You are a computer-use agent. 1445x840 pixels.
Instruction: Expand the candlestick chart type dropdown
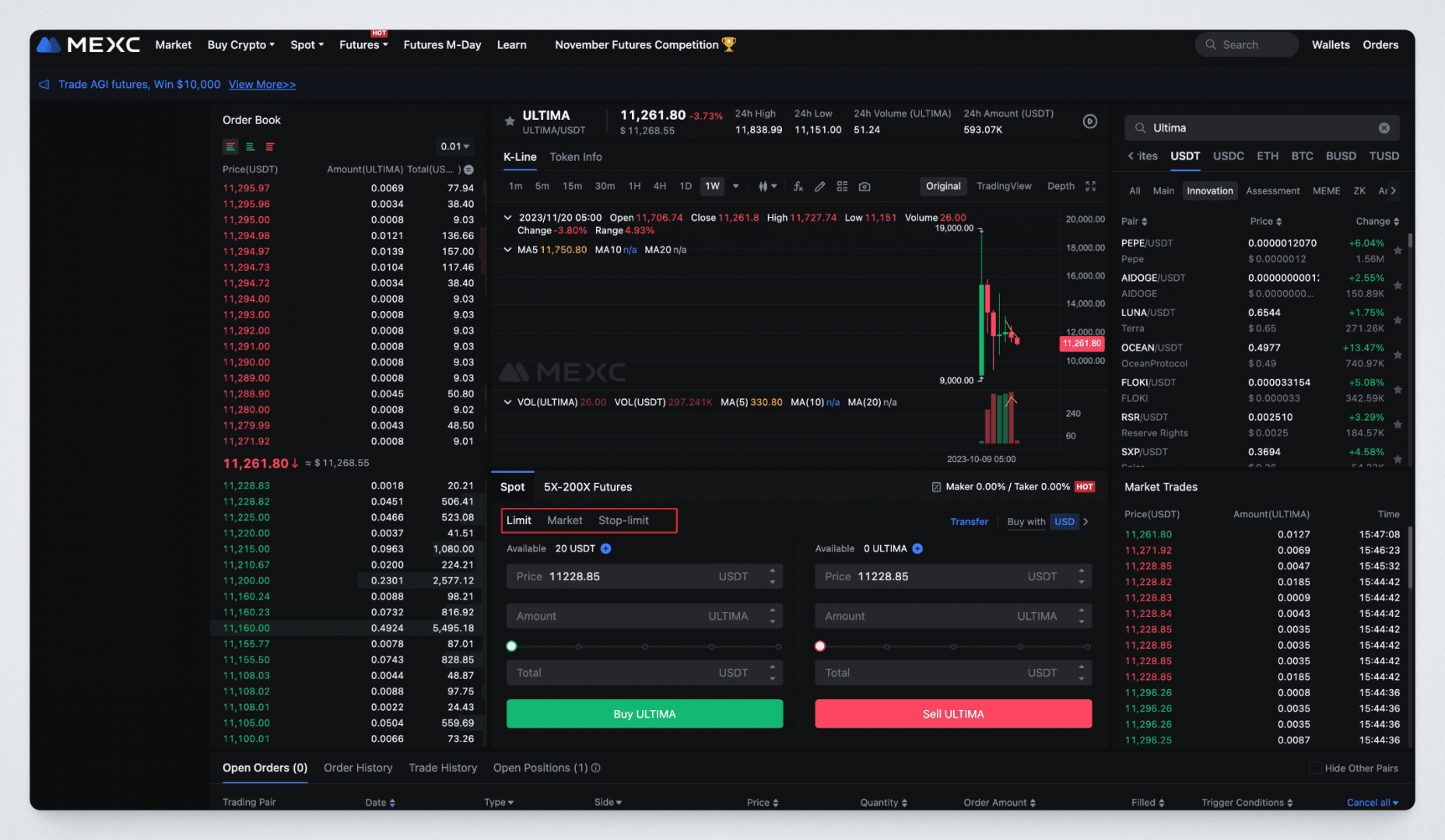(767, 187)
